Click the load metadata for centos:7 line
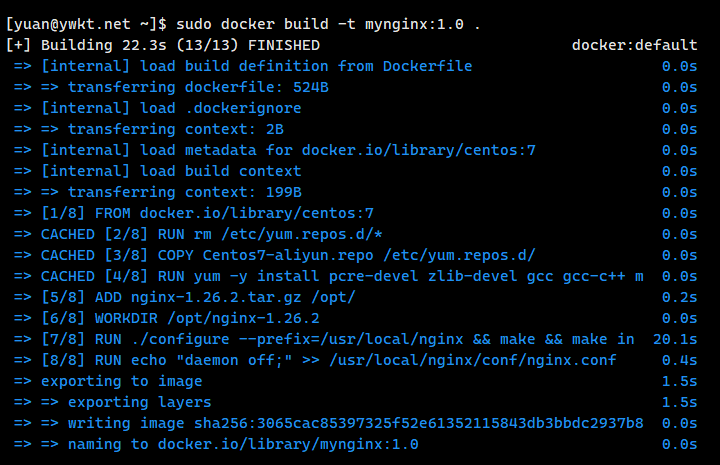This screenshot has height=465, width=720. tap(288, 150)
